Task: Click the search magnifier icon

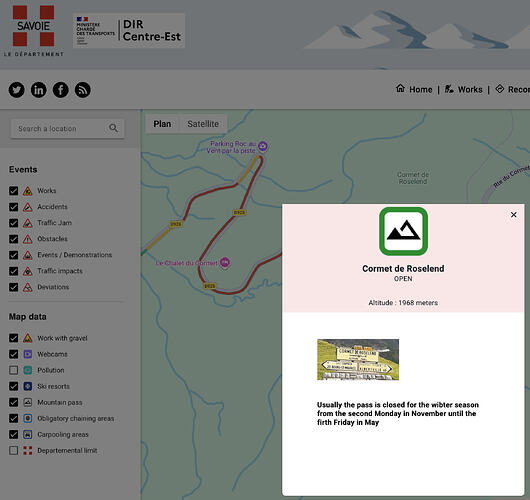Action: coord(114,128)
